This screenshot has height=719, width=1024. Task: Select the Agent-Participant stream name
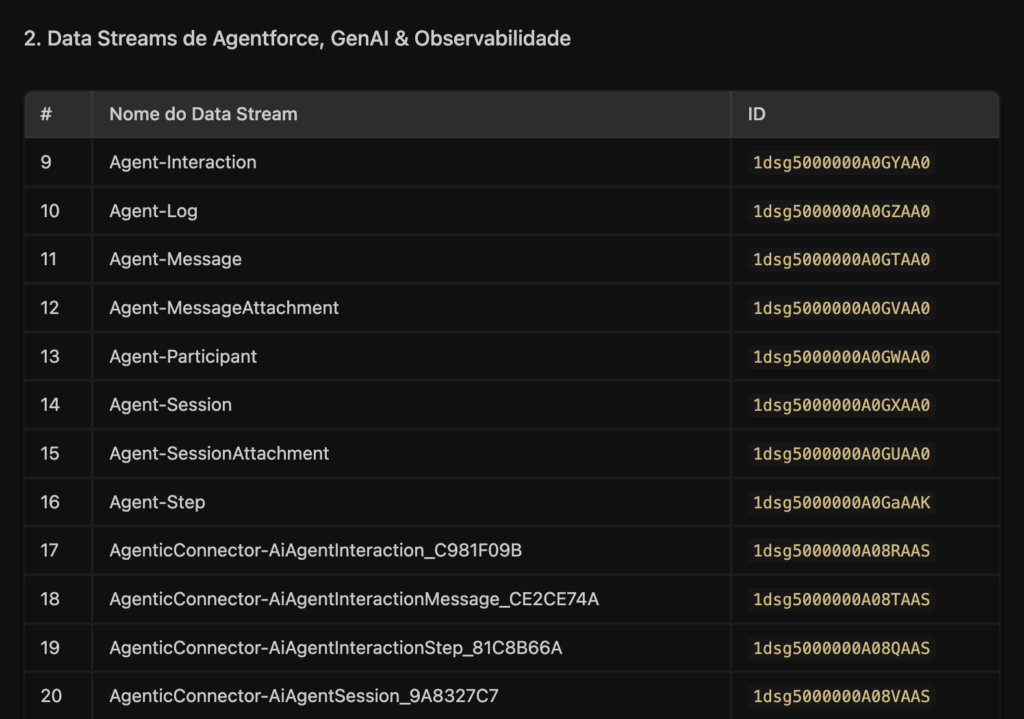pos(183,357)
